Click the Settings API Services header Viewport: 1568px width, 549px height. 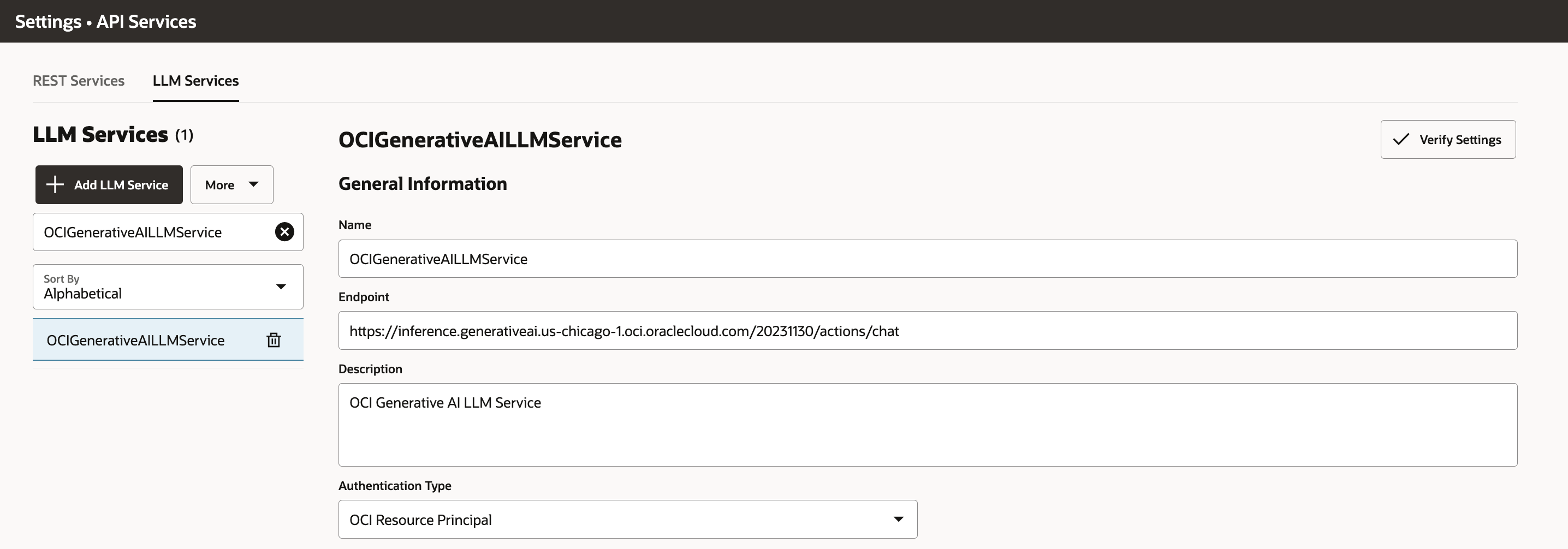(105, 21)
